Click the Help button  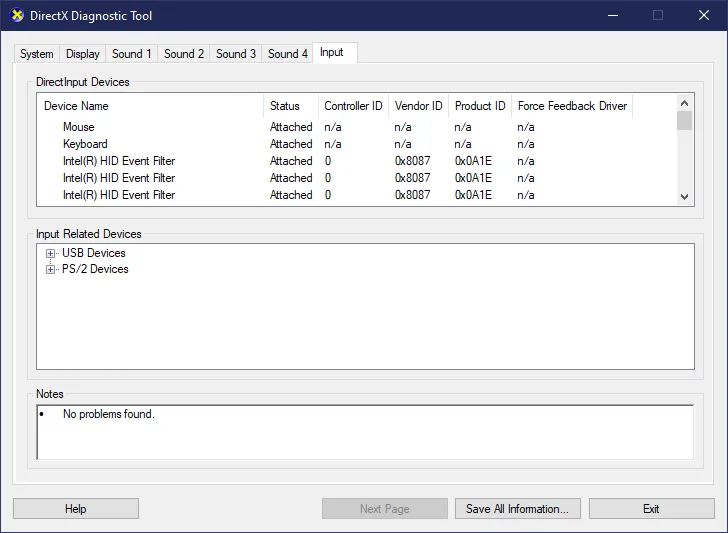(76, 509)
